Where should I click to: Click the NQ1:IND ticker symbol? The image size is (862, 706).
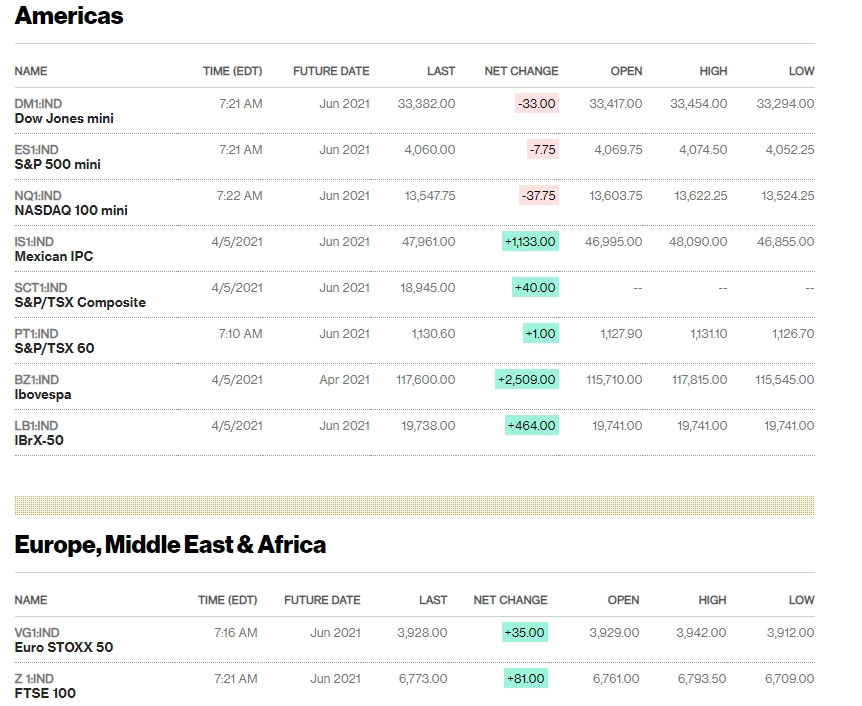pos(38,196)
